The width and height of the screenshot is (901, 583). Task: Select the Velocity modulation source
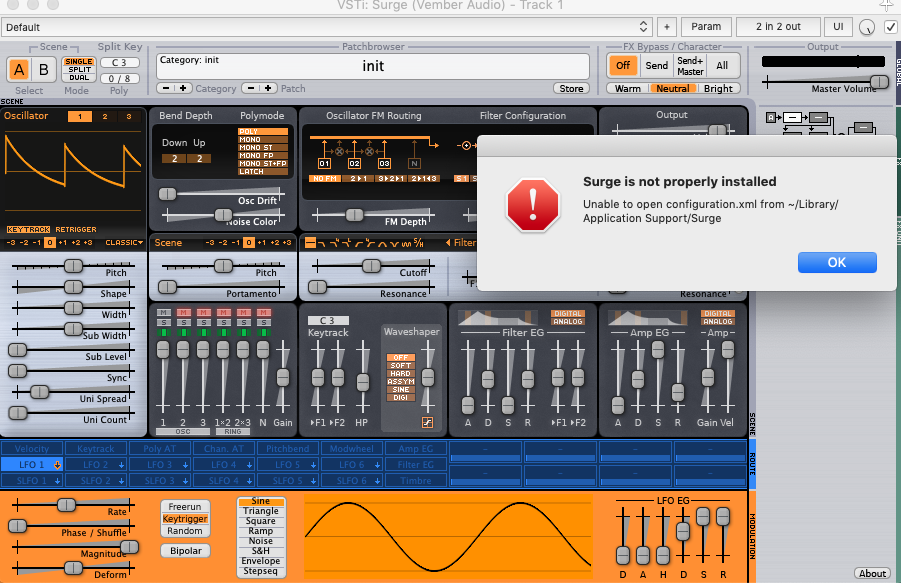32,449
